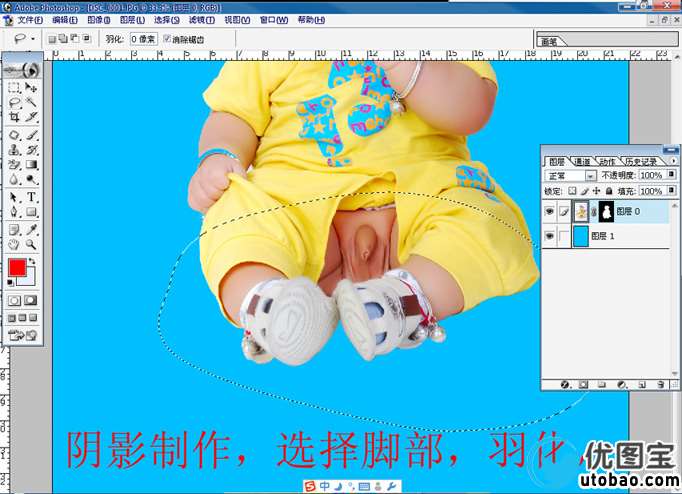The height and width of the screenshot is (494, 682).
Task: Hide 图层 0 with eye icon
Action: point(549,211)
